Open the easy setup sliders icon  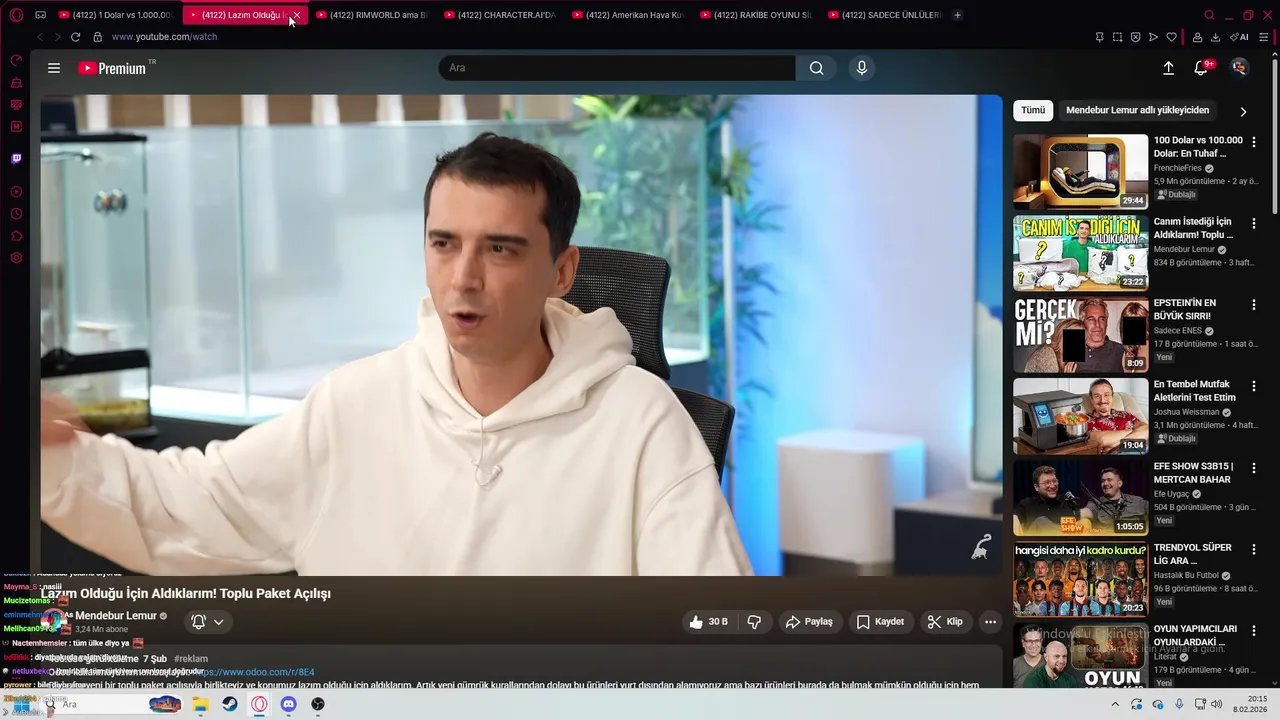[1263, 37]
